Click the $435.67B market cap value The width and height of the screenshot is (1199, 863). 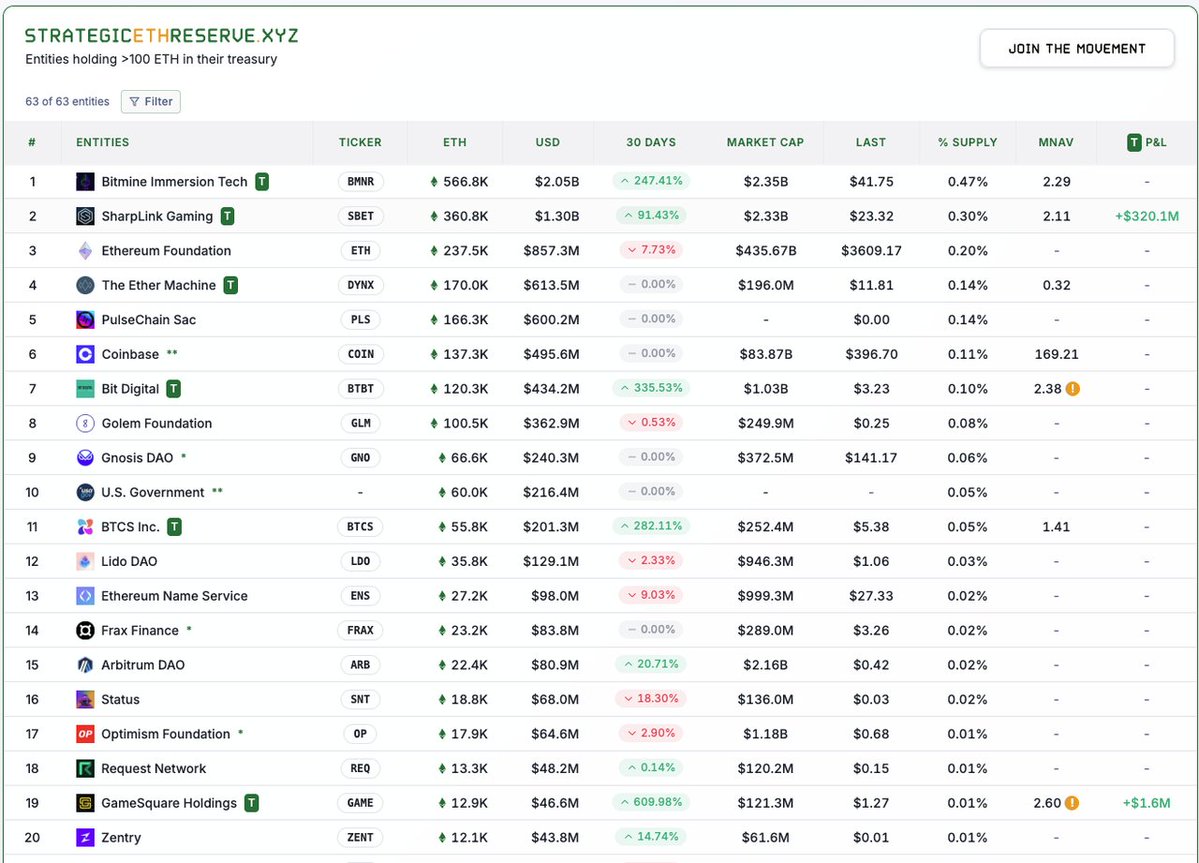tap(765, 251)
